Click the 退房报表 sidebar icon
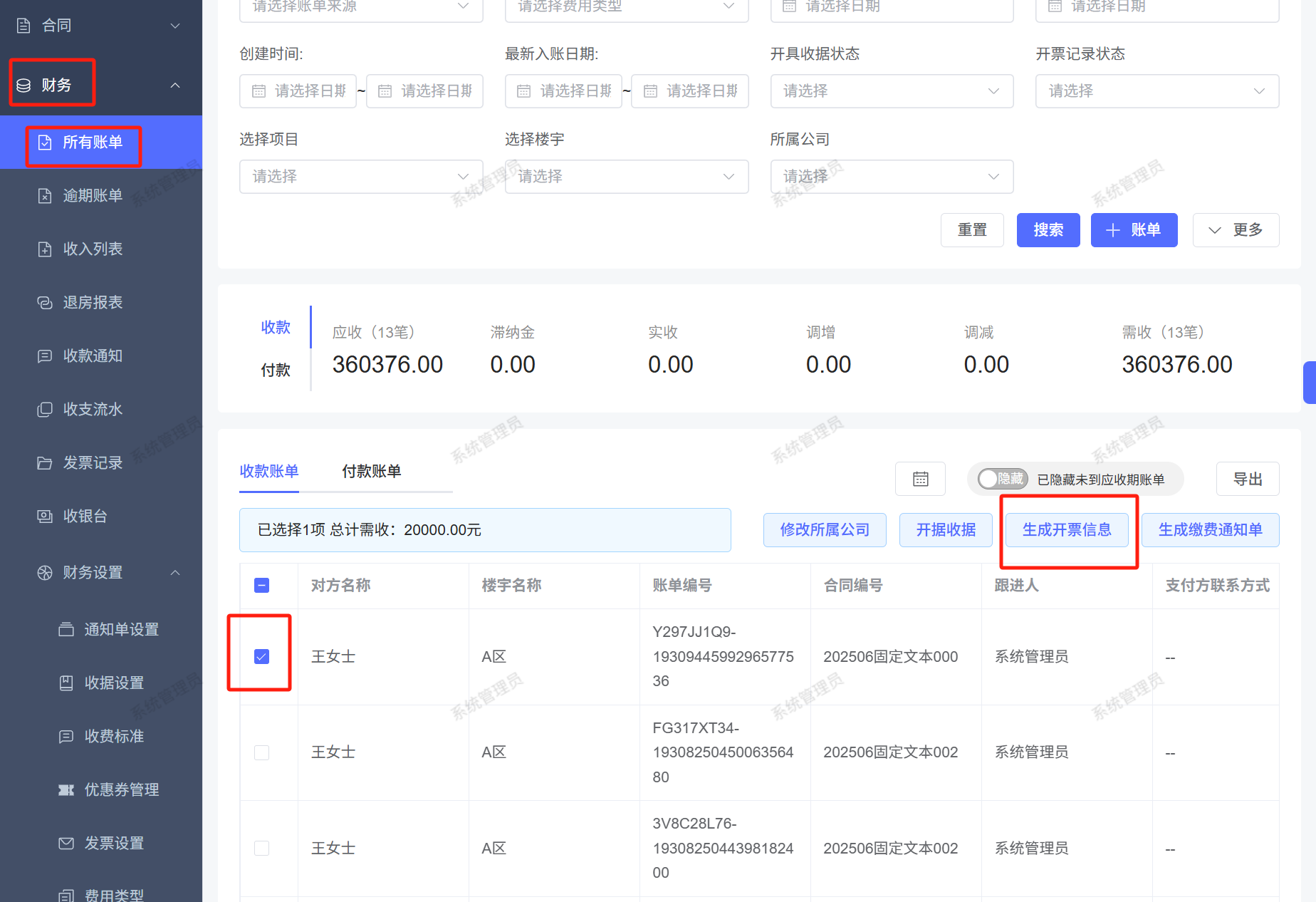 coord(44,303)
